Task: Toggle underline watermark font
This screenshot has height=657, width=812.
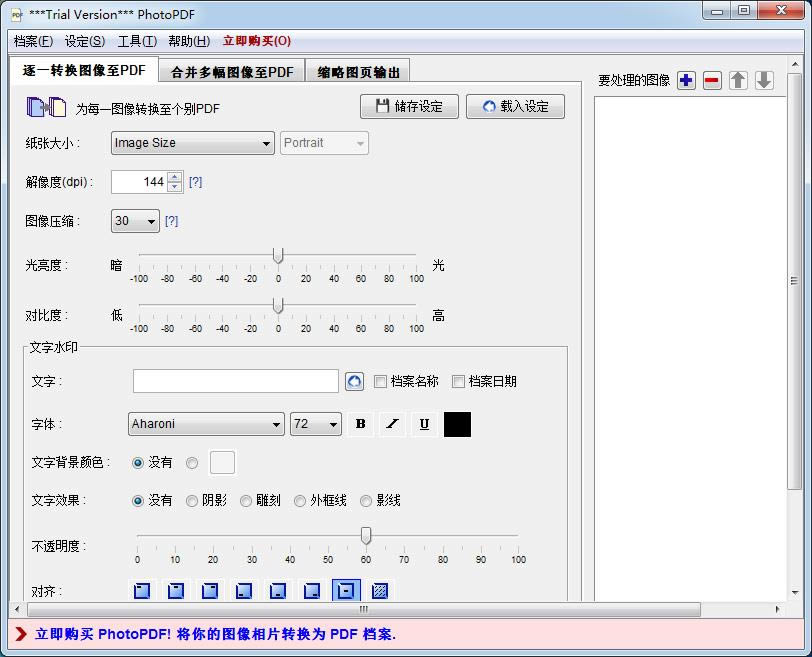Action: [424, 424]
